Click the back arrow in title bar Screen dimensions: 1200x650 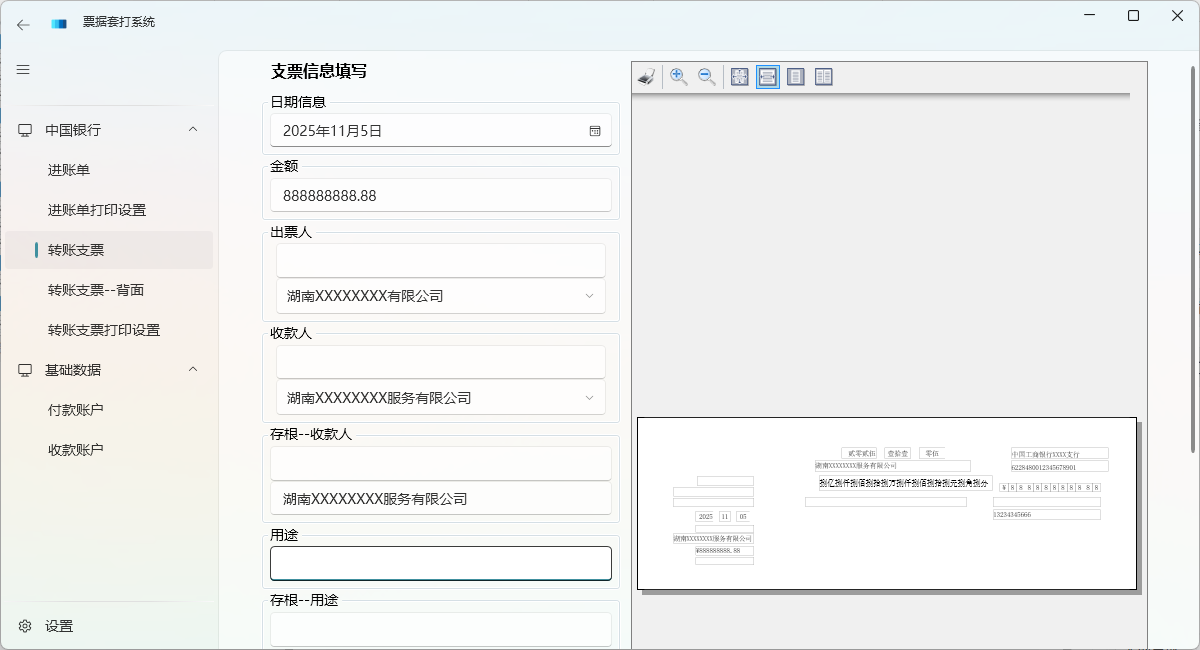click(23, 24)
